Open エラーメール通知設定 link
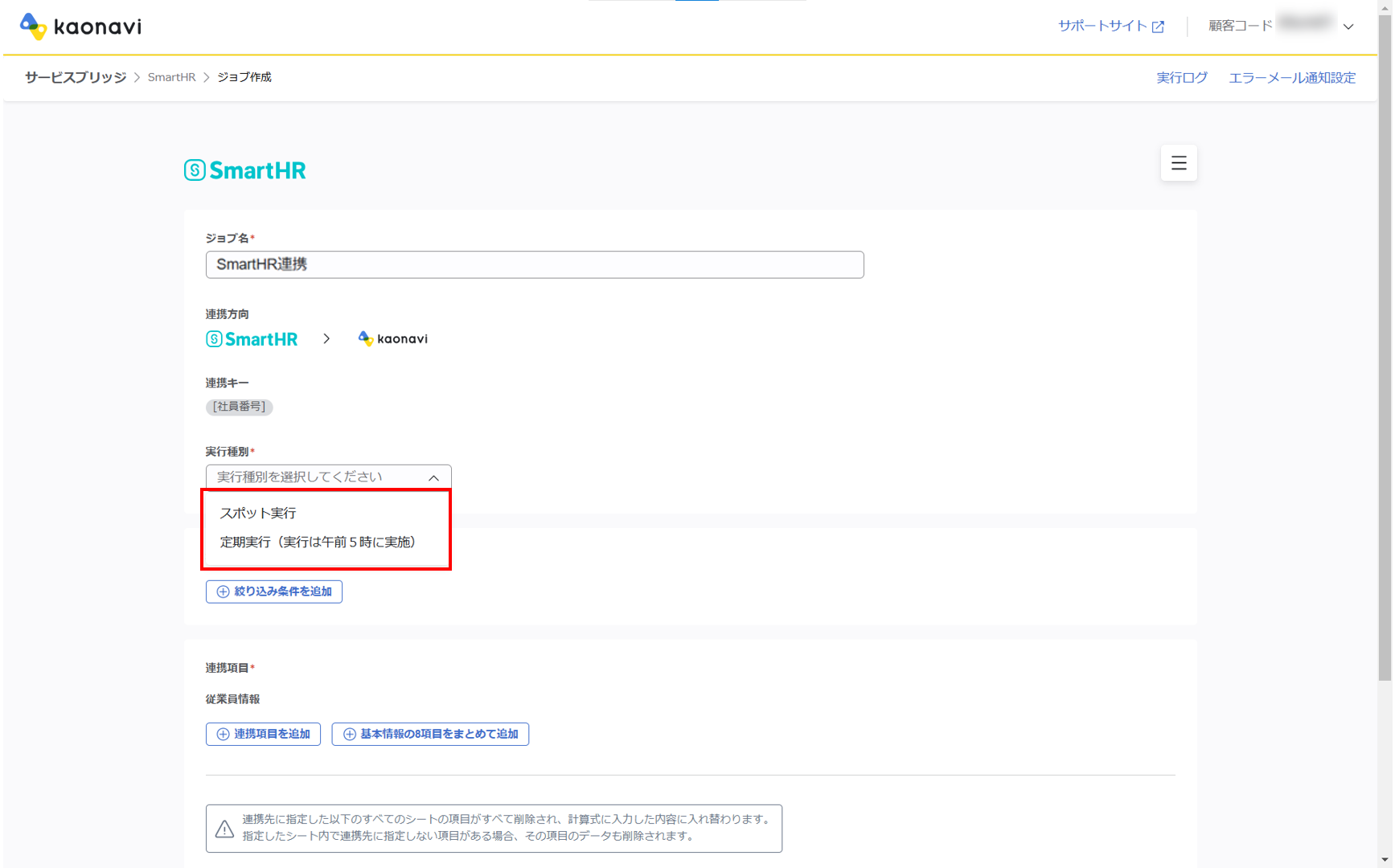Image resolution: width=1395 pixels, height=868 pixels. pos(1292,78)
